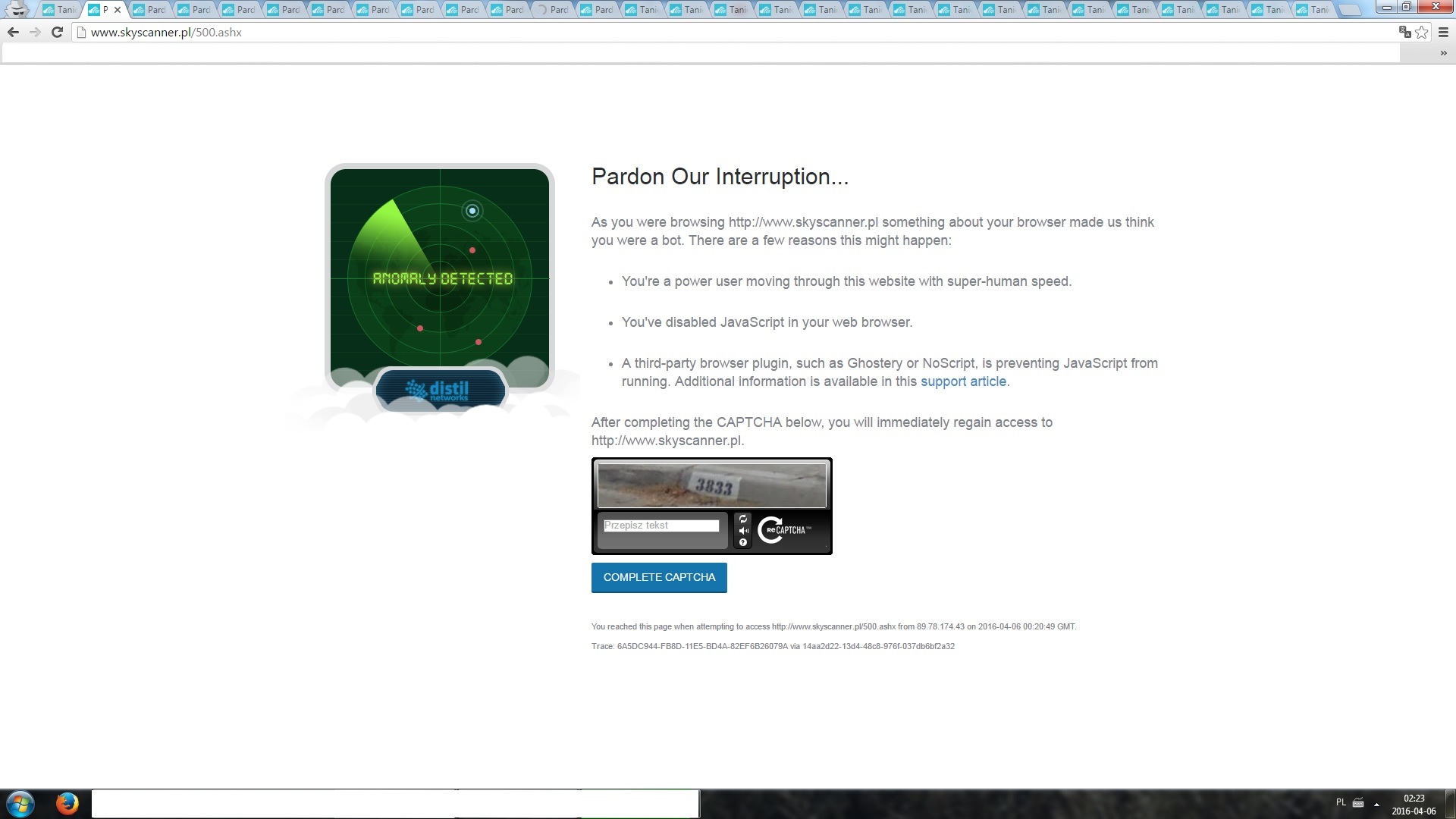Click the disabled JavaScript bullet text
Viewport: 1456px width, 819px height.
click(767, 322)
